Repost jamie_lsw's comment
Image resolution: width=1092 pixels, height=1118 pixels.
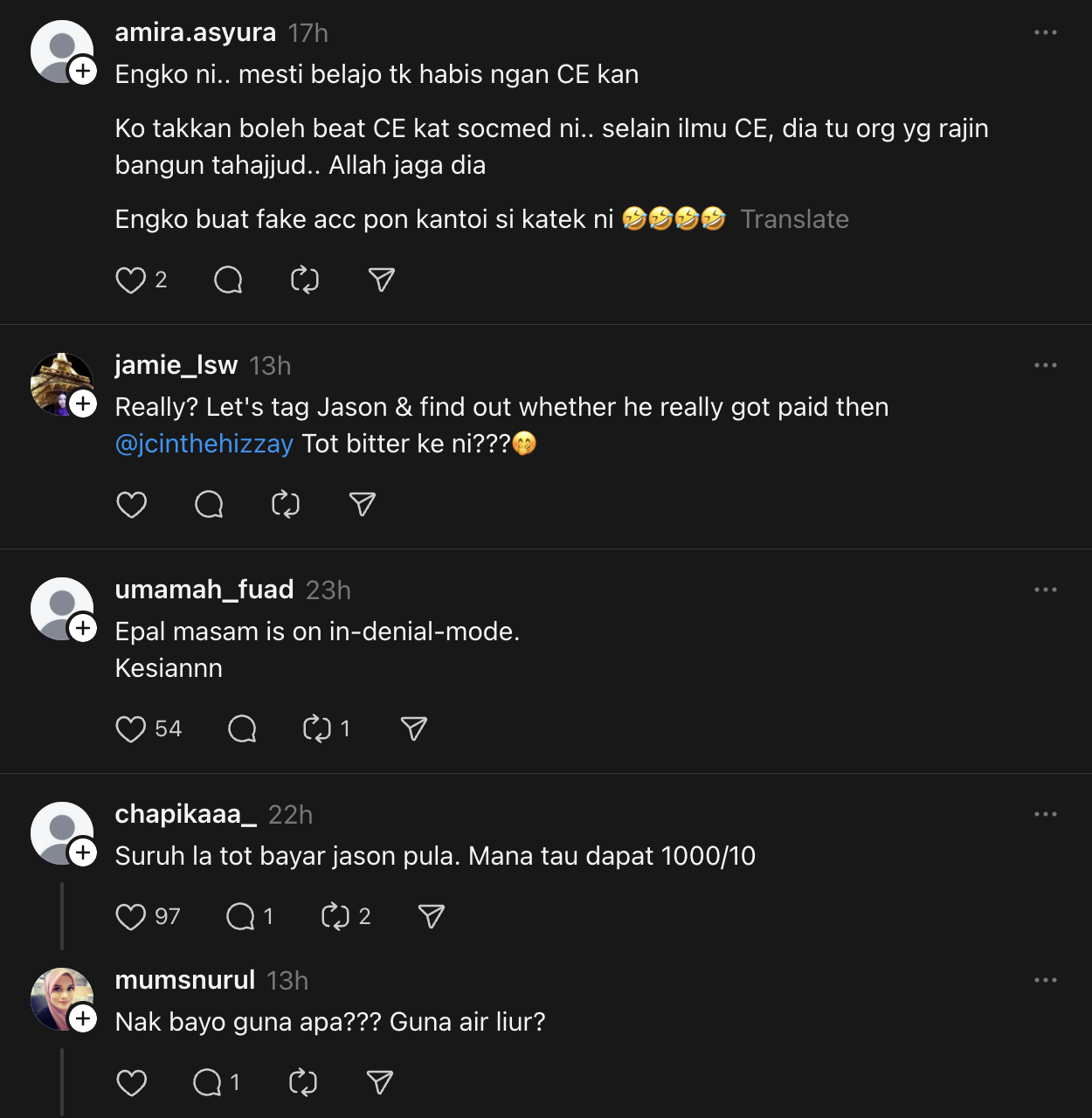pyautogui.click(x=286, y=505)
